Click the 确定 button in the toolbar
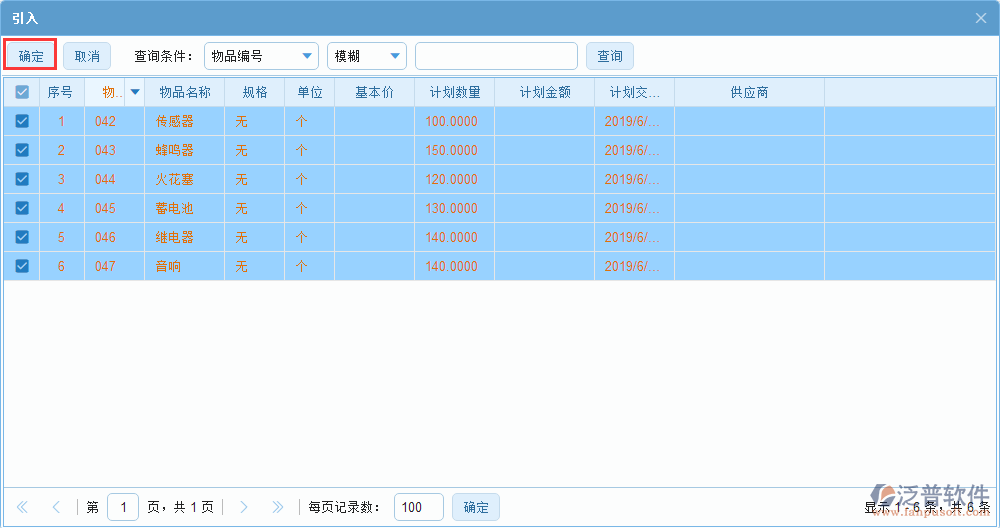Screen dimensions: 1000x528 [x=31, y=56]
